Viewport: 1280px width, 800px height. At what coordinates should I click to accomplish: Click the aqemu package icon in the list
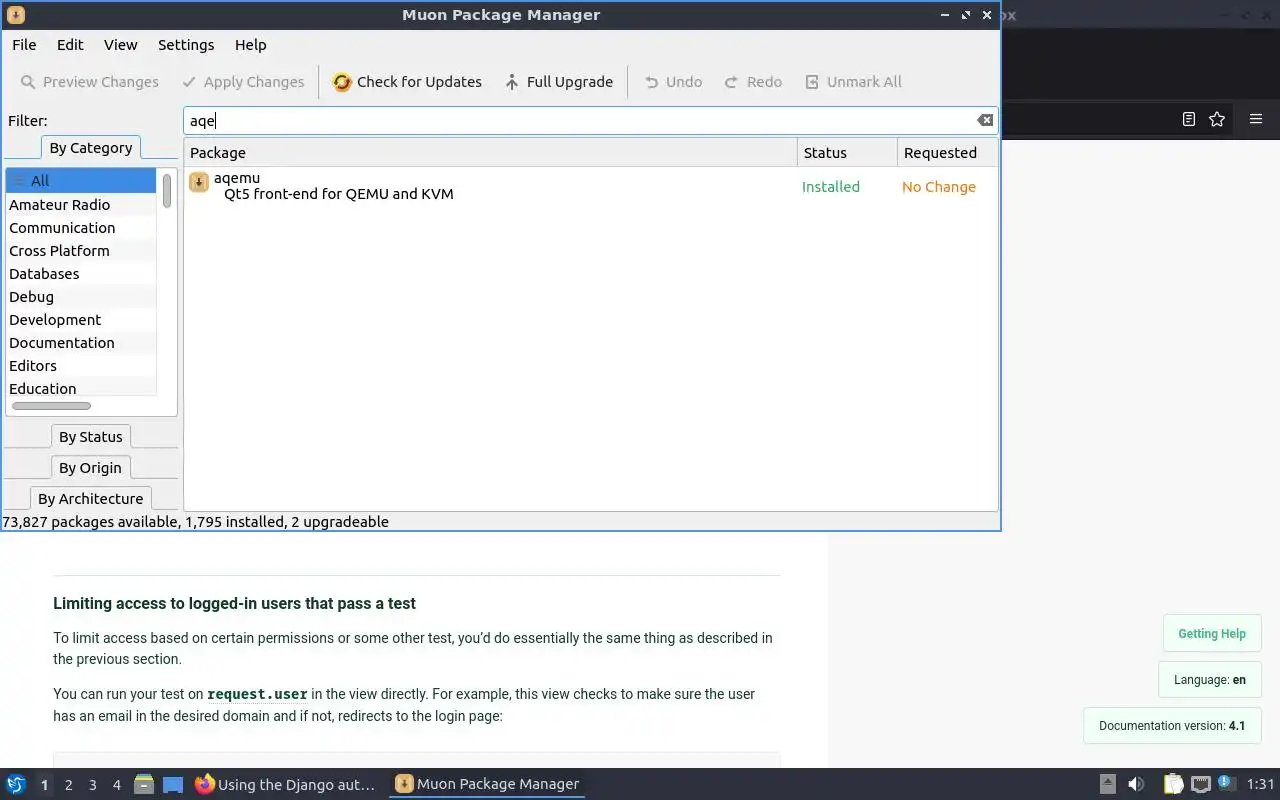coord(199,181)
